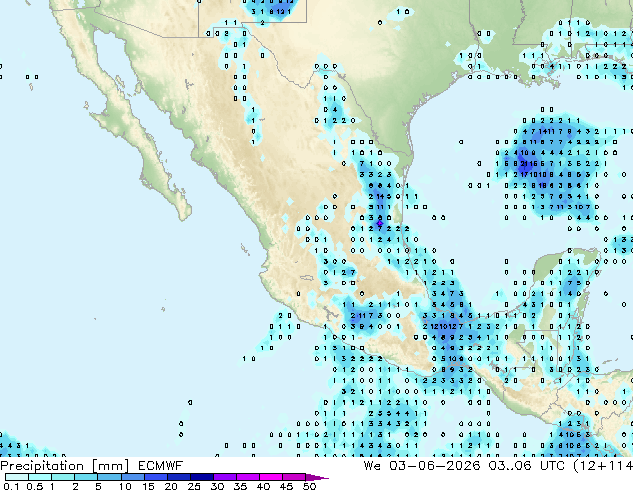Click the 40–45 mm magenta legend swatch
634x490 pixels.
click(x=271, y=477)
